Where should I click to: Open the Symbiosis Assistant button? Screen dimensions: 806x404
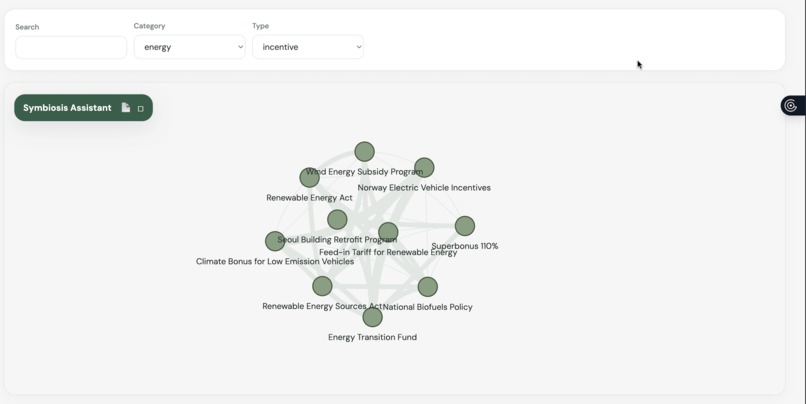pos(83,108)
